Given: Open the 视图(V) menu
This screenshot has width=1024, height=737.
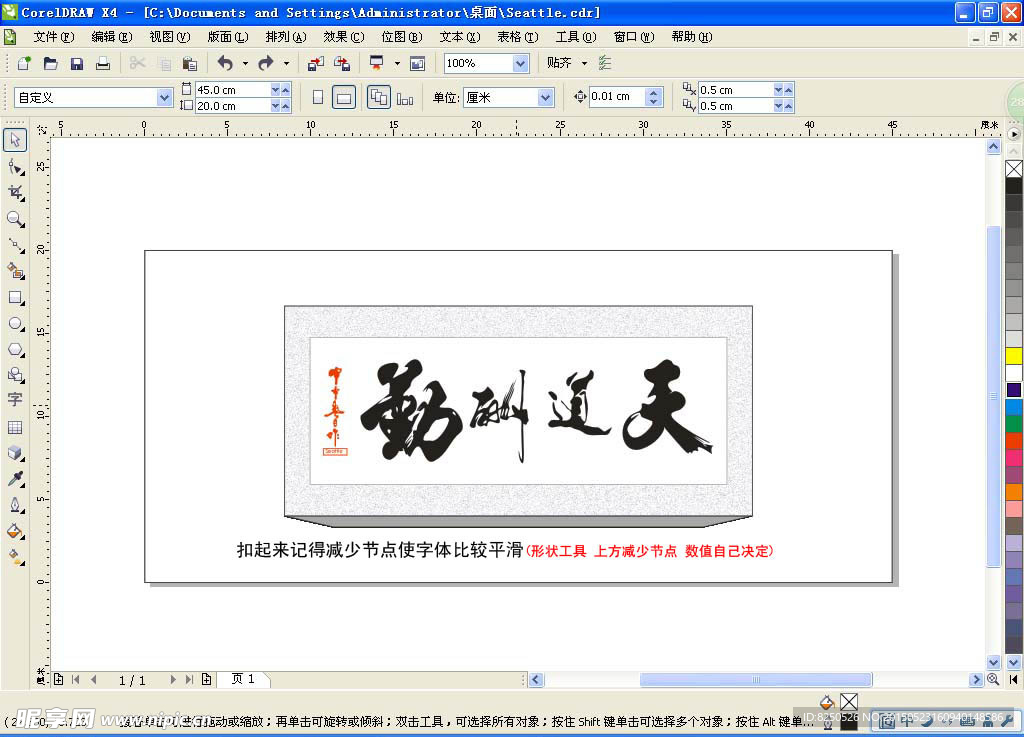Looking at the screenshot, I should tap(170, 37).
